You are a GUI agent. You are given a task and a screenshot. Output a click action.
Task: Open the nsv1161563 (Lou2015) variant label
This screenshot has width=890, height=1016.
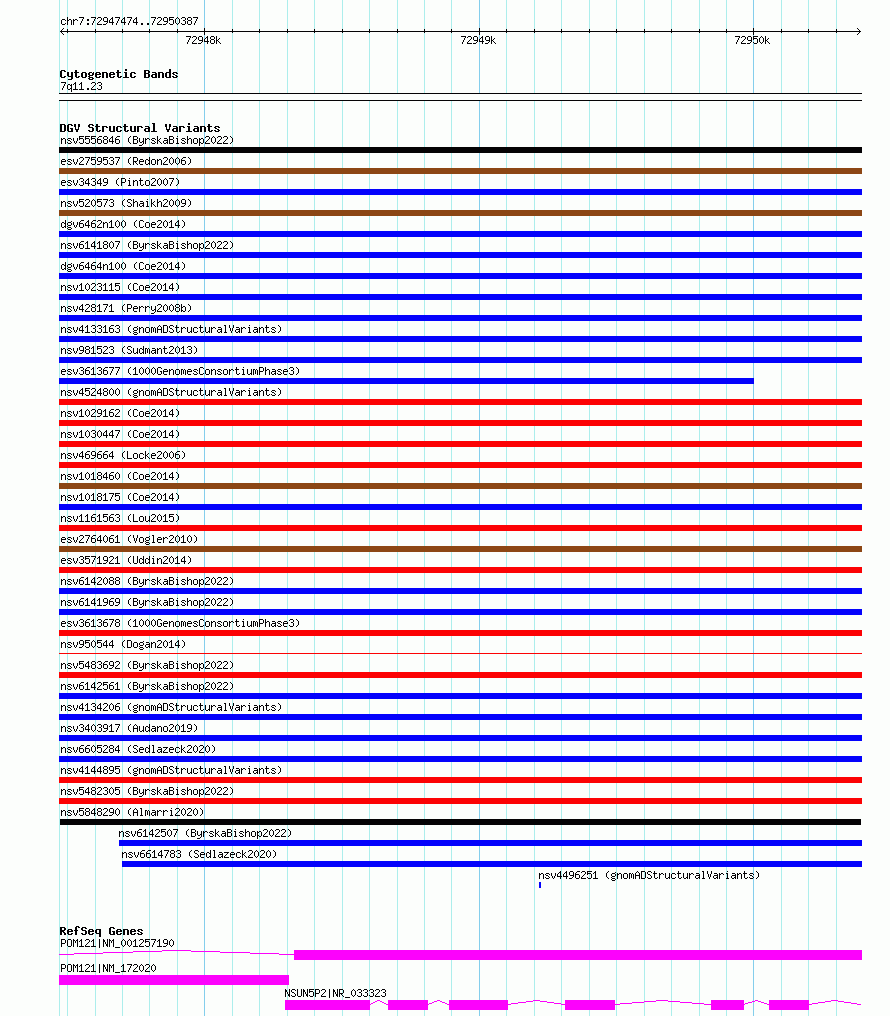click(x=120, y=518)
